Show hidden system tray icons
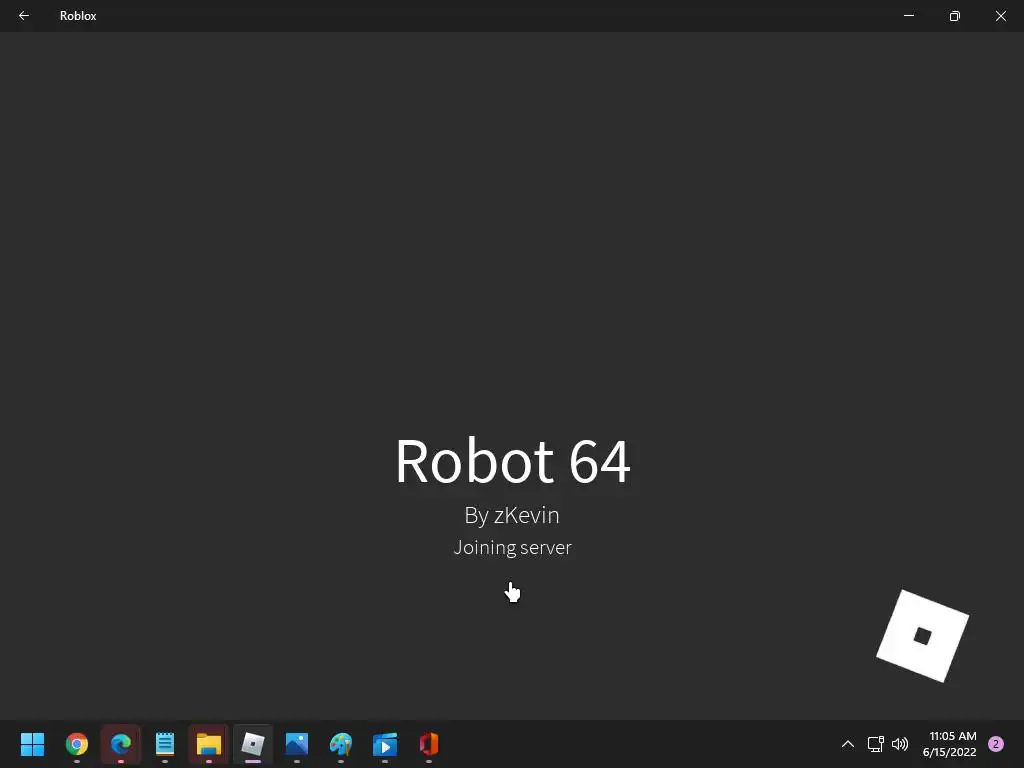The image size is (1024, 768). pos(848,744)
